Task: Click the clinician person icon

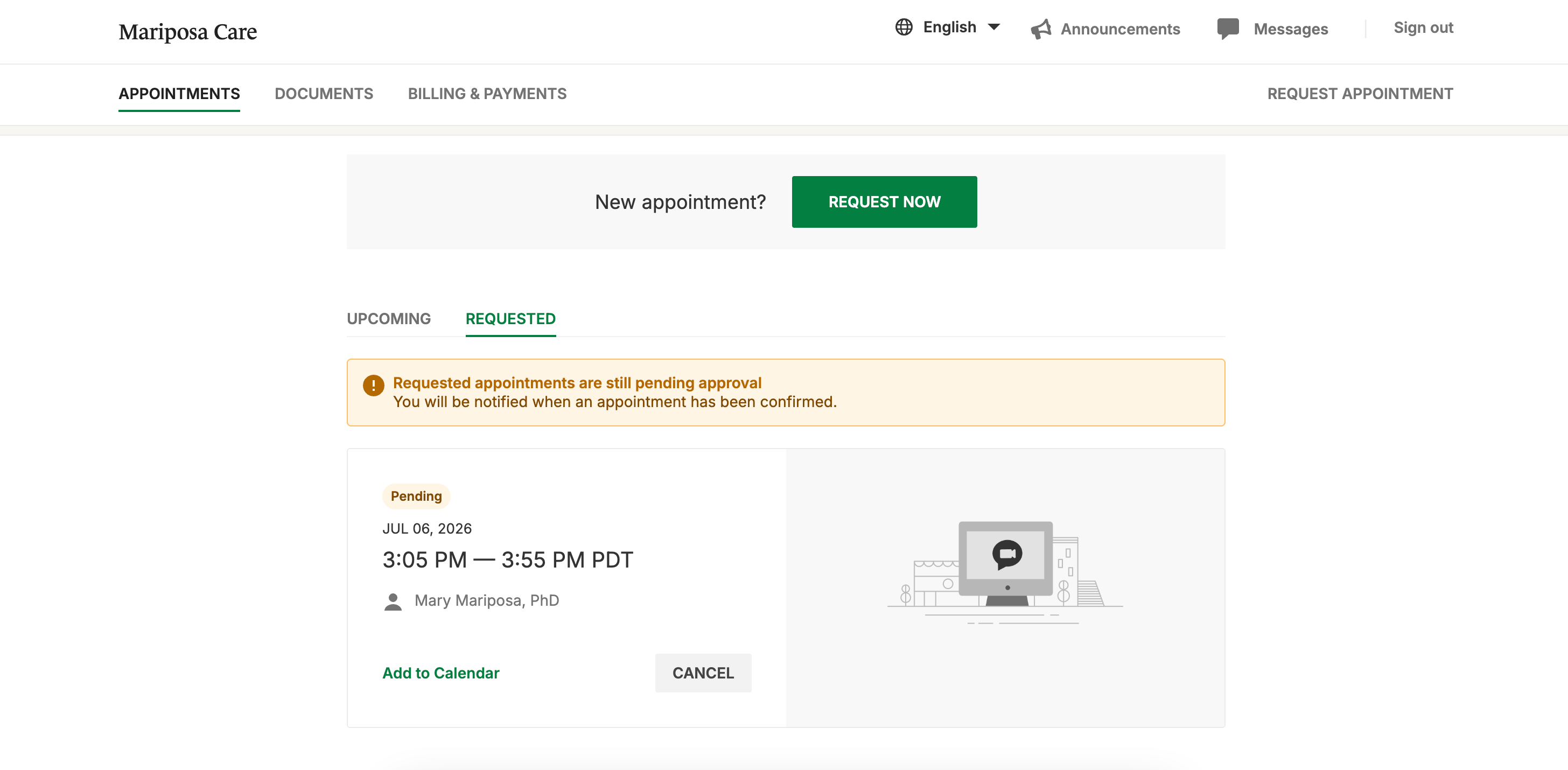Action: click(x=393, y=601)
